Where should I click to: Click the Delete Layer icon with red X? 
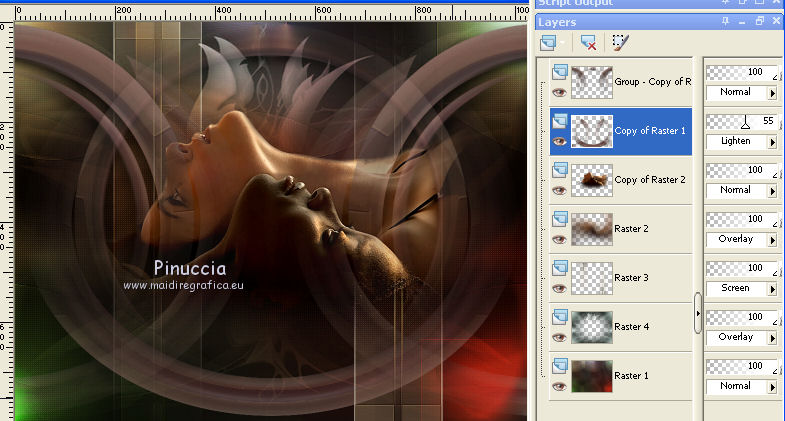pyautogui.click(x=588, y=43)
